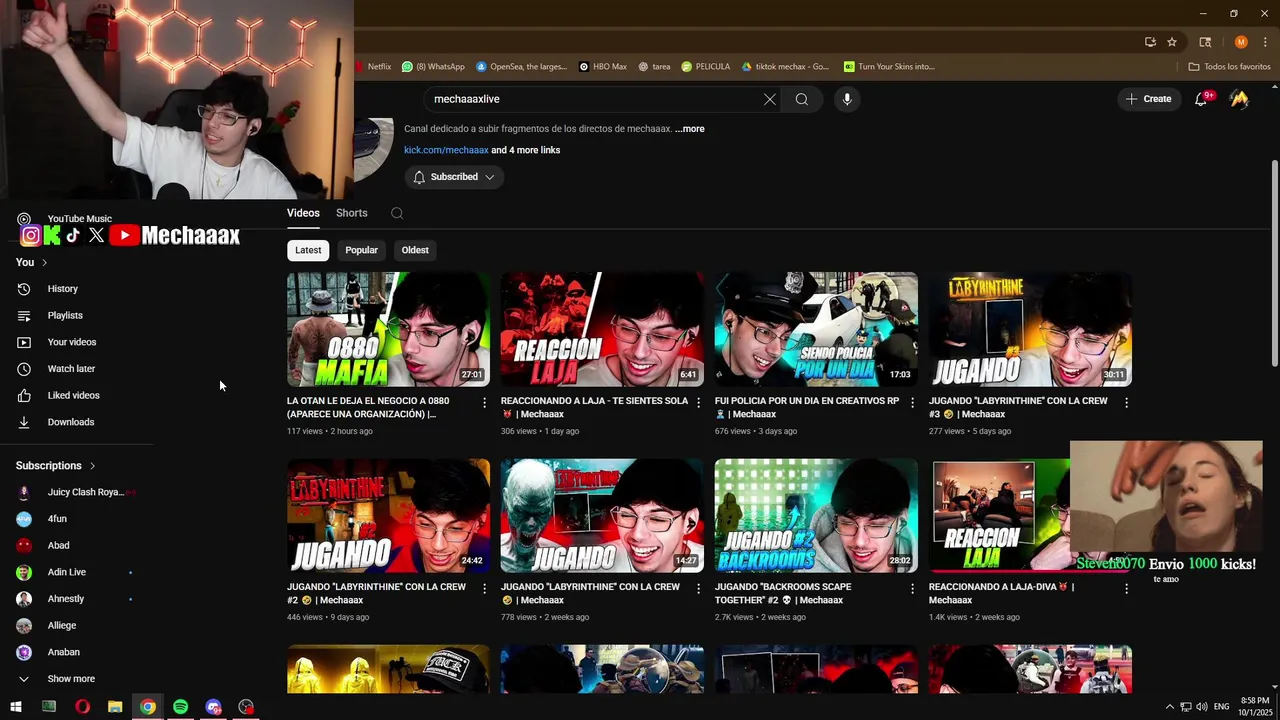The image size is (1280, 720).
Task: Open the tarea bookmark
Action: tap(654, 67)
